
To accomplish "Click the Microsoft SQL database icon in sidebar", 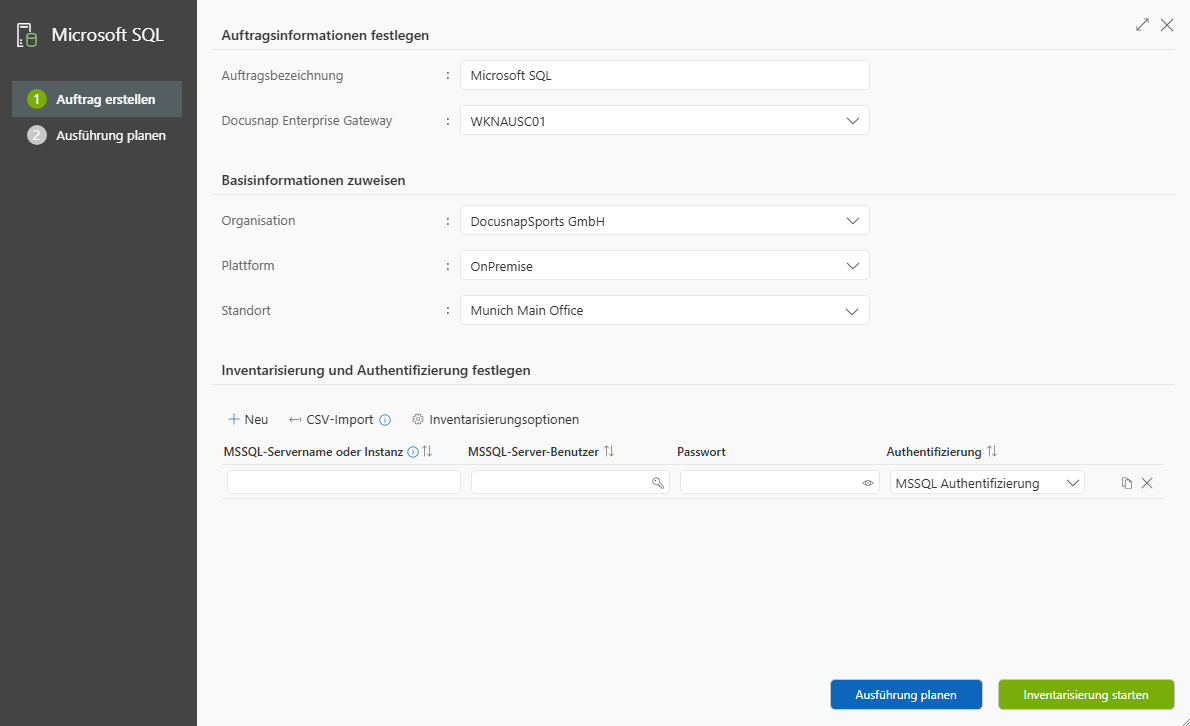I will (x=27, y=35).
